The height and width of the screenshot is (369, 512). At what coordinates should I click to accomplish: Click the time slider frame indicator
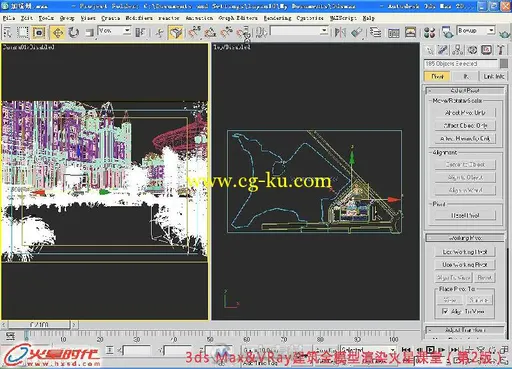(39, 324)
